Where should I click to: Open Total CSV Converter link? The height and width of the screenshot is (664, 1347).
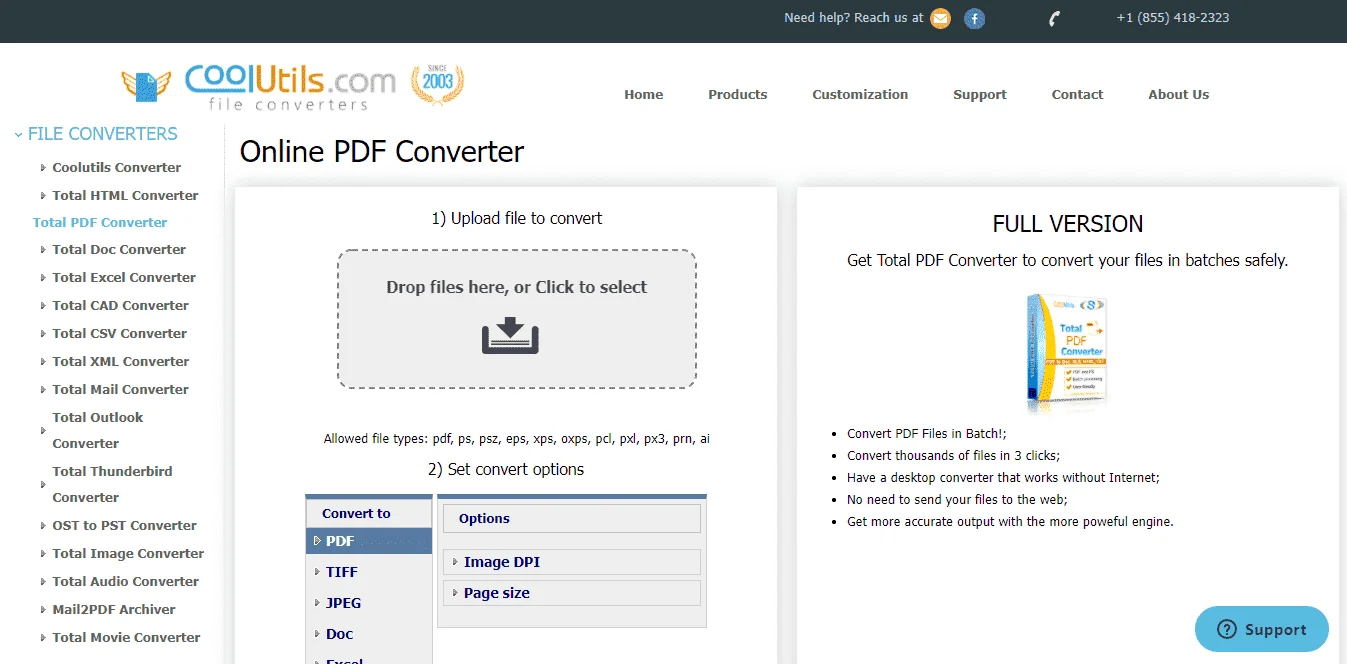coord(120,334)
